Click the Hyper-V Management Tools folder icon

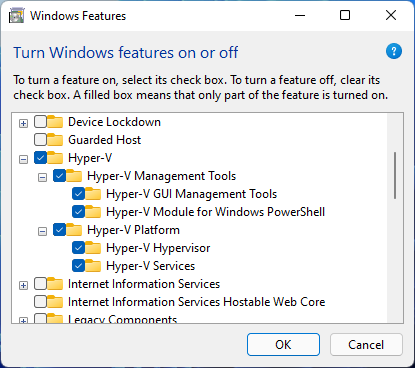coord(74,176)
